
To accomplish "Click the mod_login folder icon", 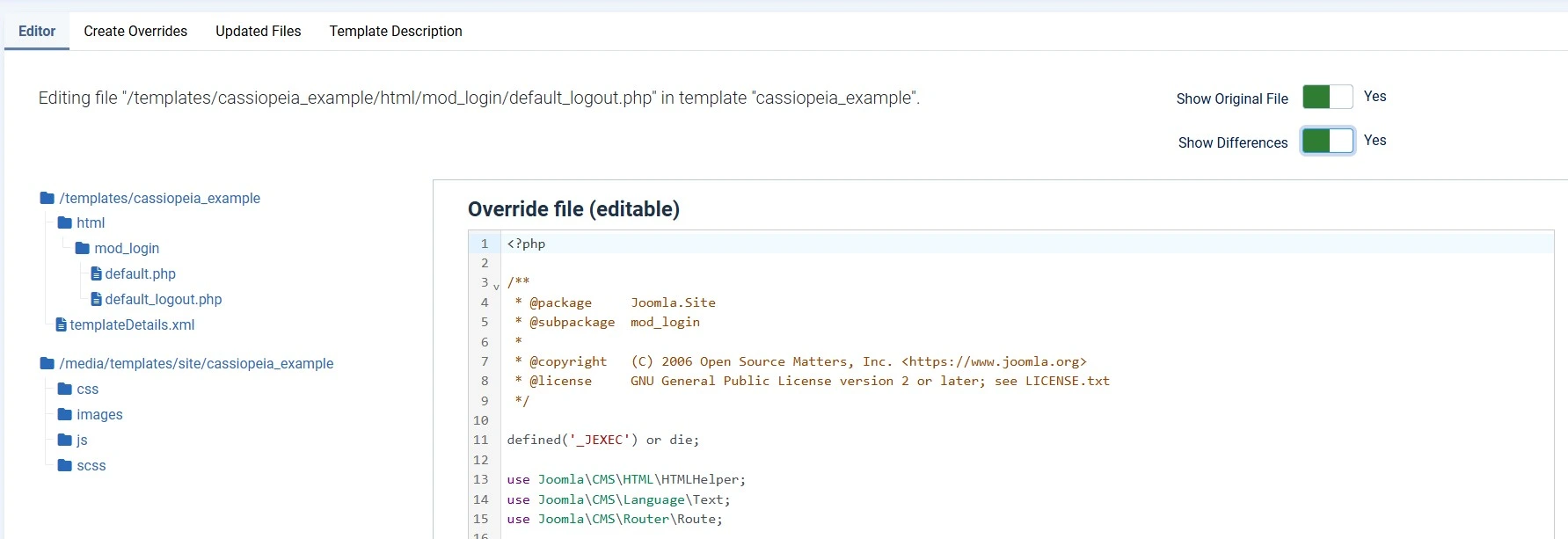I will [x=83, y=248].
